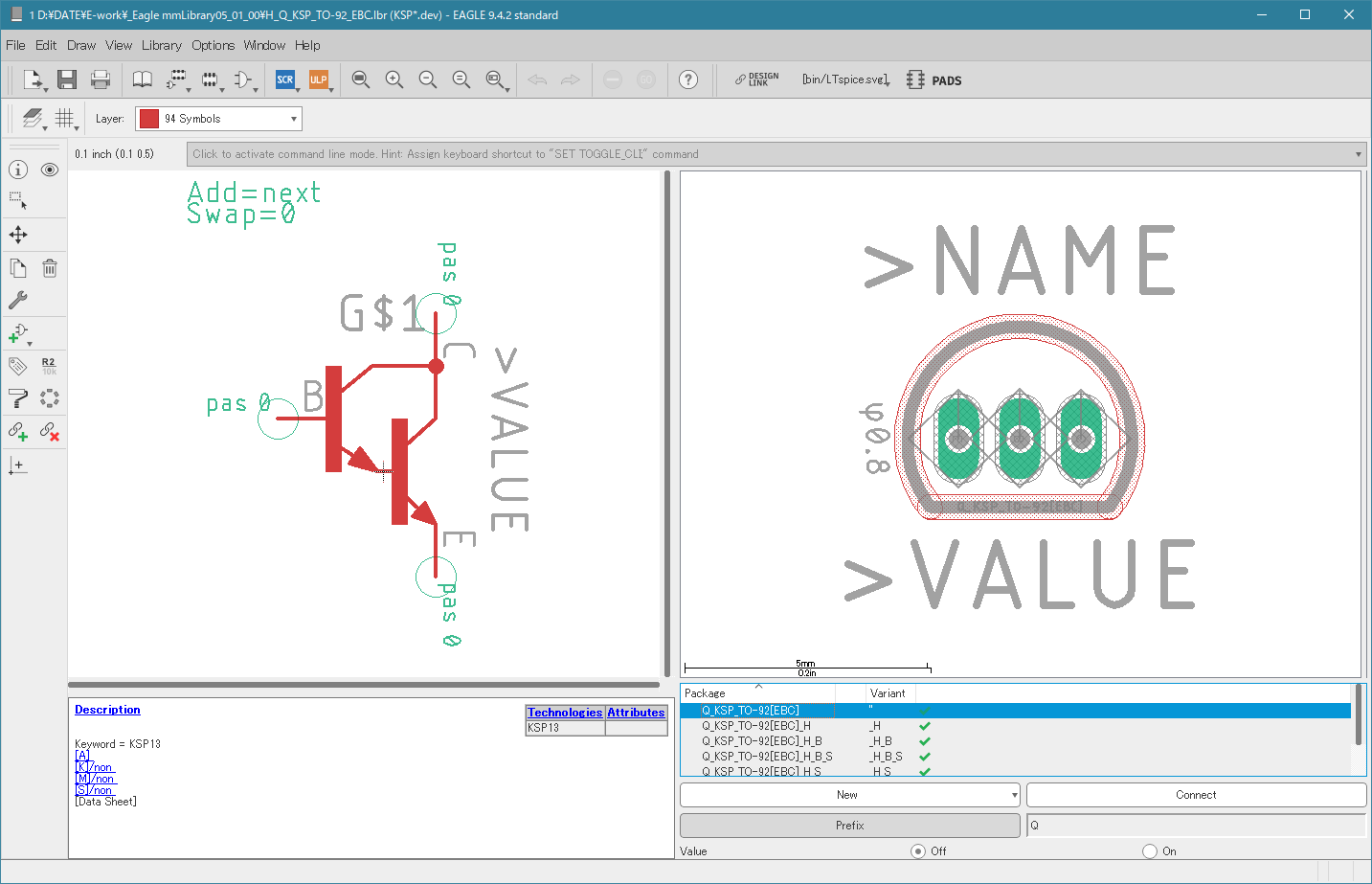Click the Save icon in toolbar

(x=66, y=79)
